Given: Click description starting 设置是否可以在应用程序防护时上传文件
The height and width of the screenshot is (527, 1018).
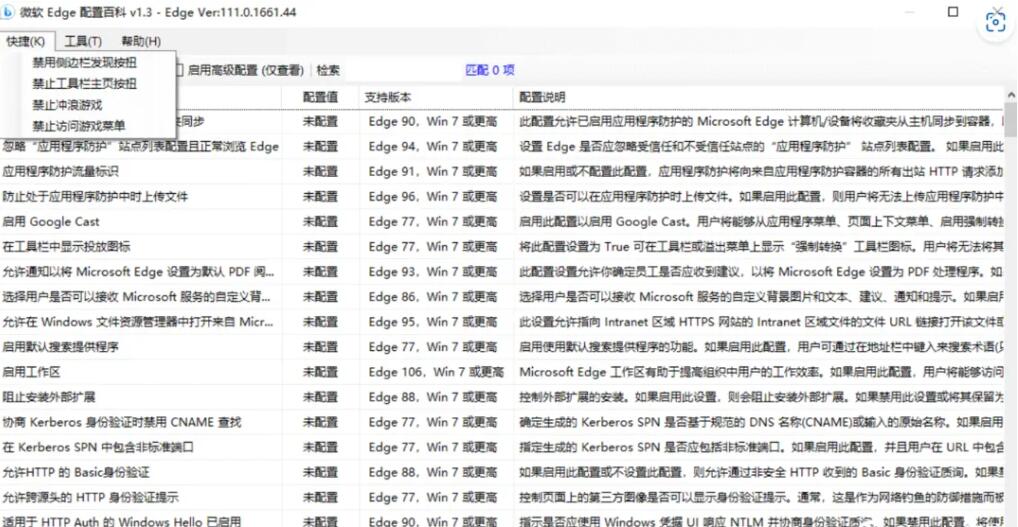Looking at the screenshot, I should pos(762,197).
